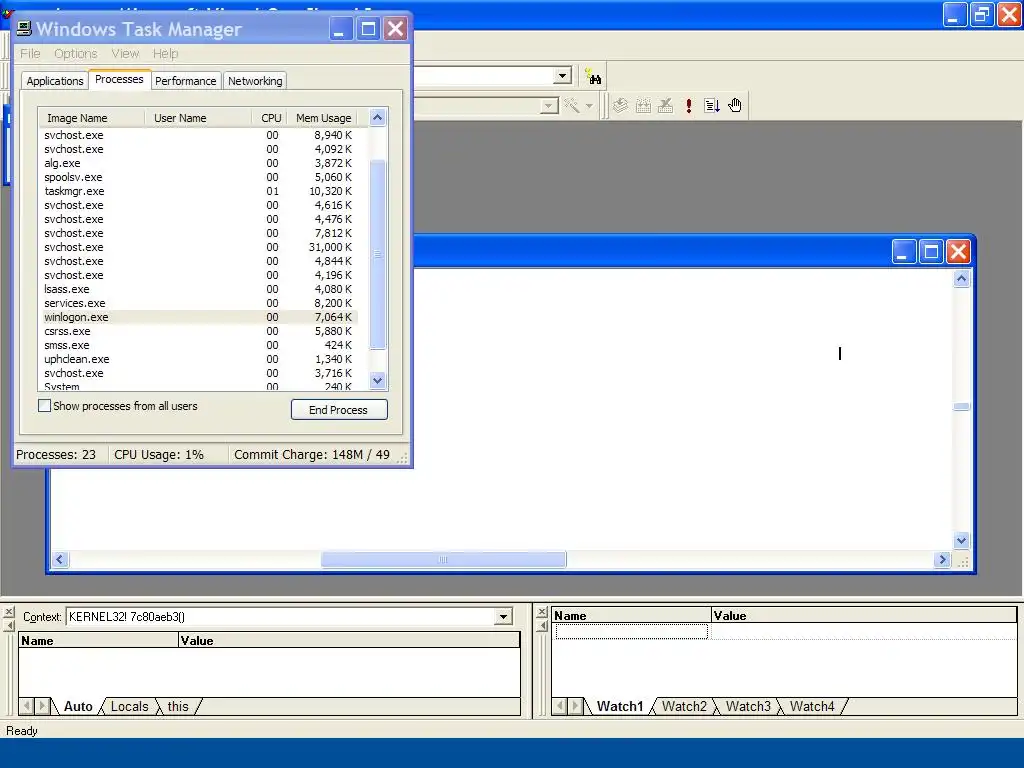Open the Options menu in Task Manager

click(76, 54)
